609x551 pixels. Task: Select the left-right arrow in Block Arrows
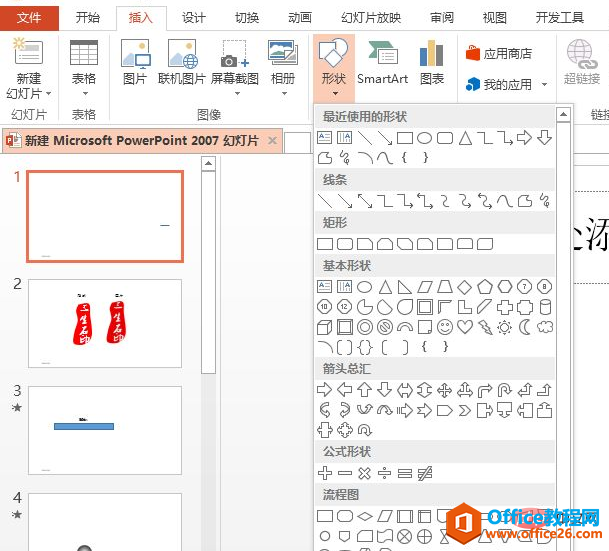point(404,390)
